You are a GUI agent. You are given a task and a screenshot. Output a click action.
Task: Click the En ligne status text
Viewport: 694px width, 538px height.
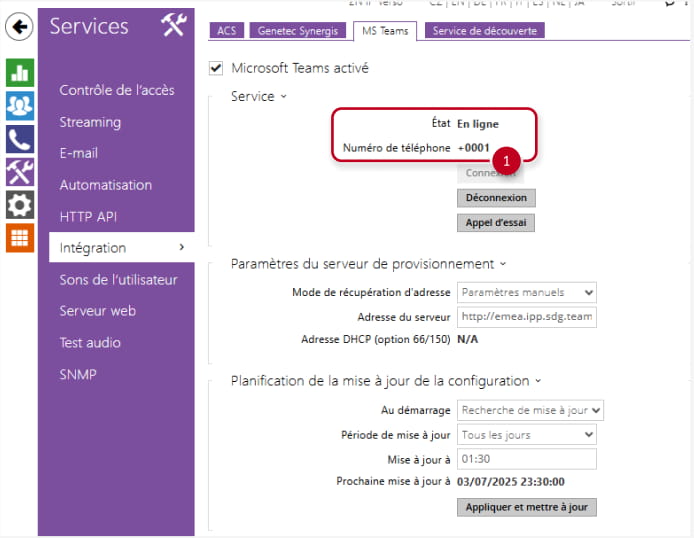click(x=478, y=124)
